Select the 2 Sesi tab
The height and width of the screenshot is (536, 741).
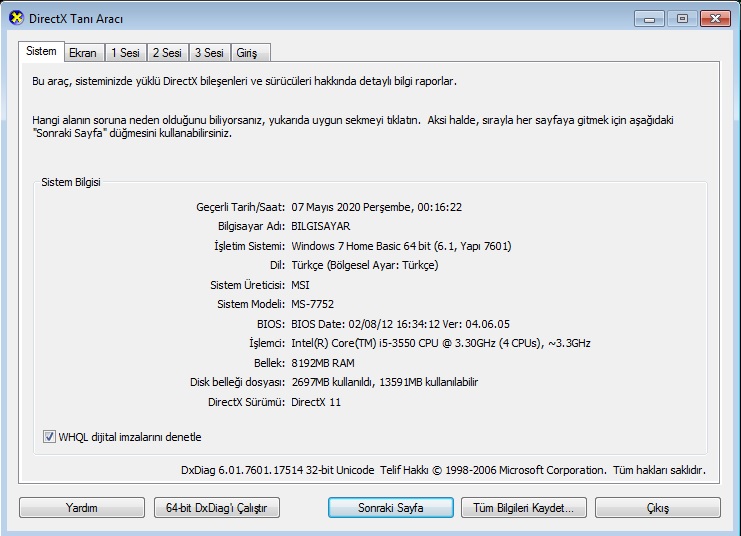[167, 52]
